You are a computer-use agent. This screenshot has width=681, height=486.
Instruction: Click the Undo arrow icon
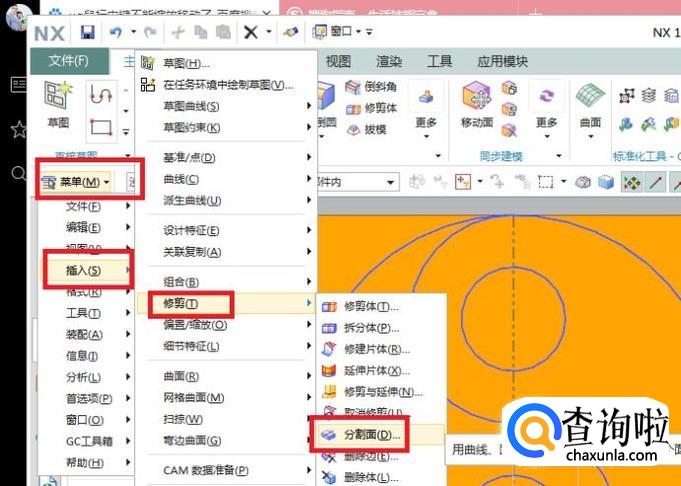(x=116, y=32)
